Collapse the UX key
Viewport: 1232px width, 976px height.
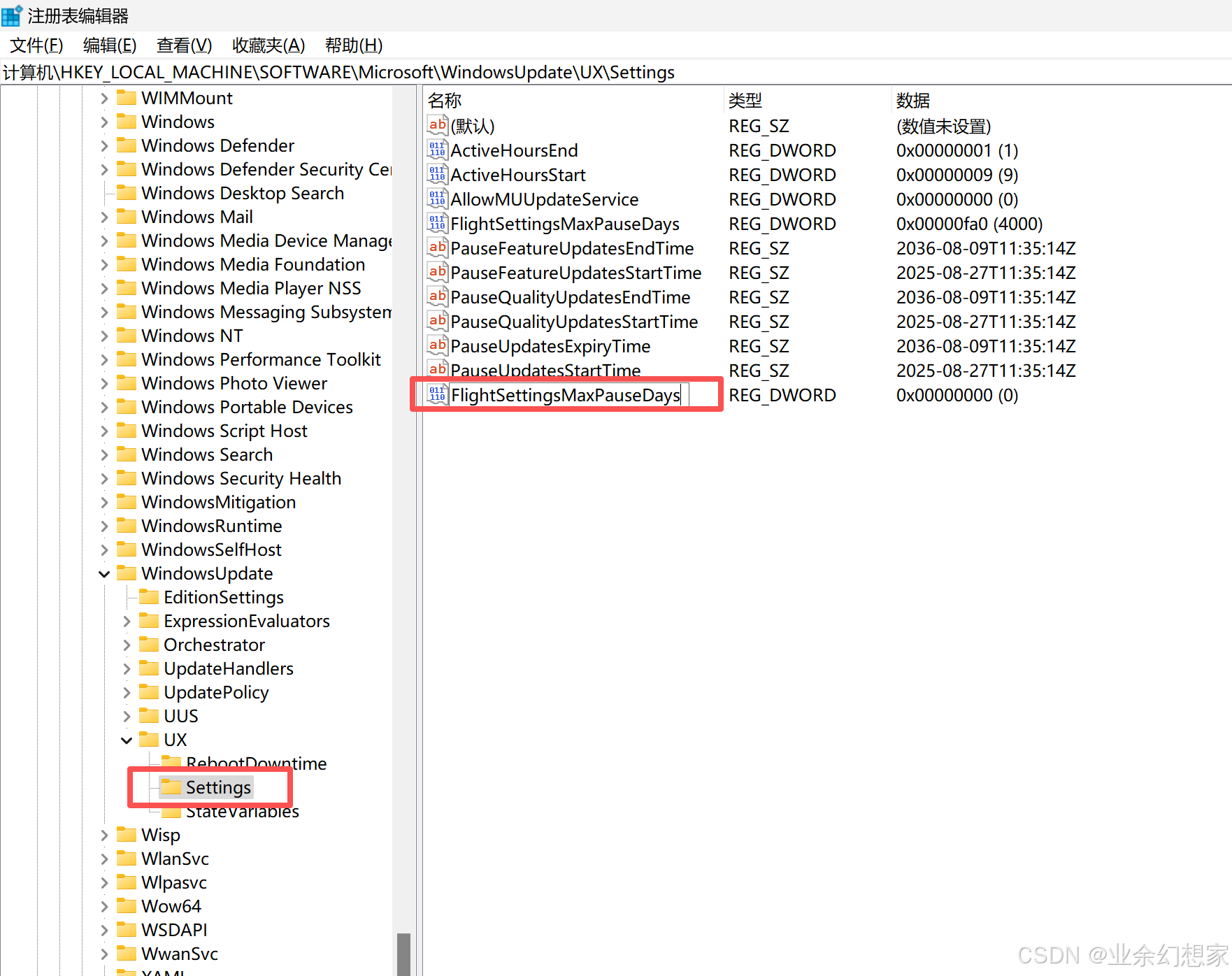click(x=127, y=740)
